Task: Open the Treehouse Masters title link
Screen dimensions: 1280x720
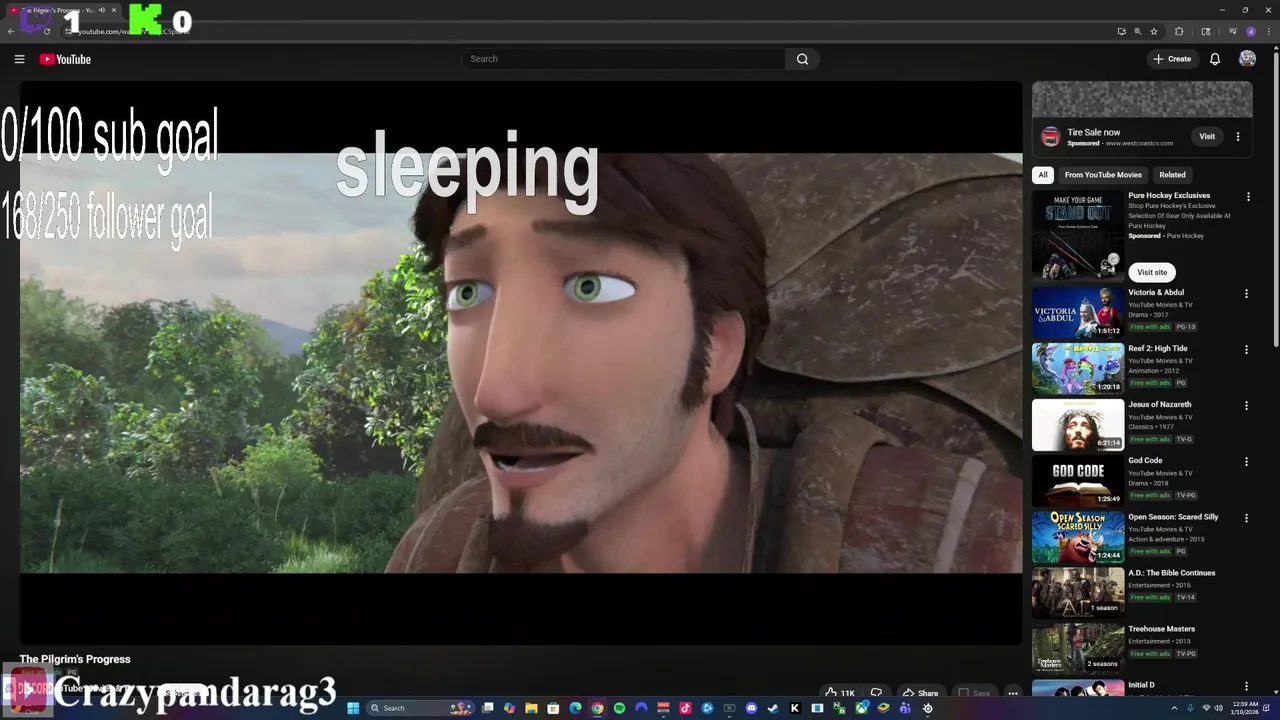Action: point(1162,629)
